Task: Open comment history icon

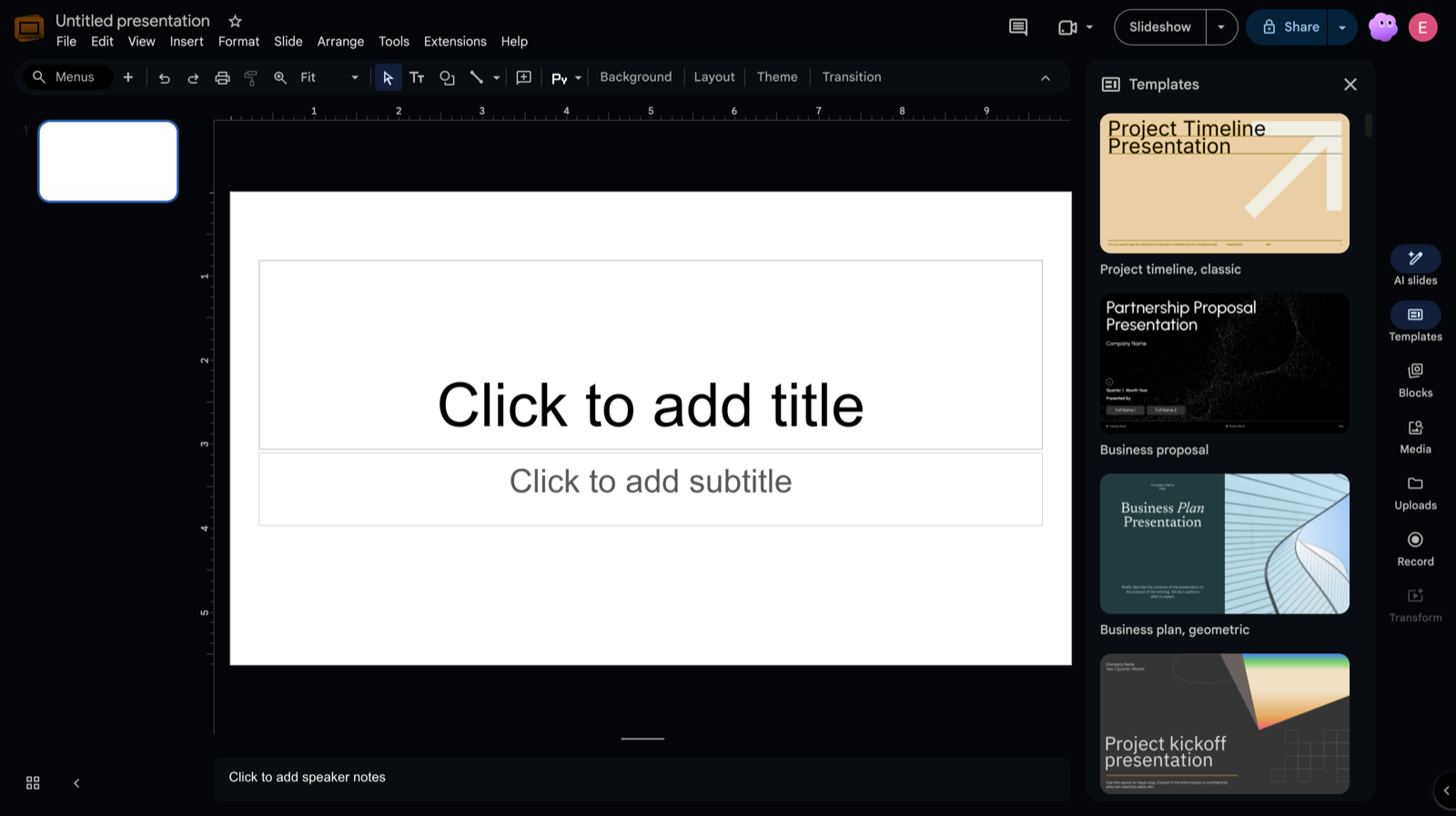Action: click(x=1018, y=27)
